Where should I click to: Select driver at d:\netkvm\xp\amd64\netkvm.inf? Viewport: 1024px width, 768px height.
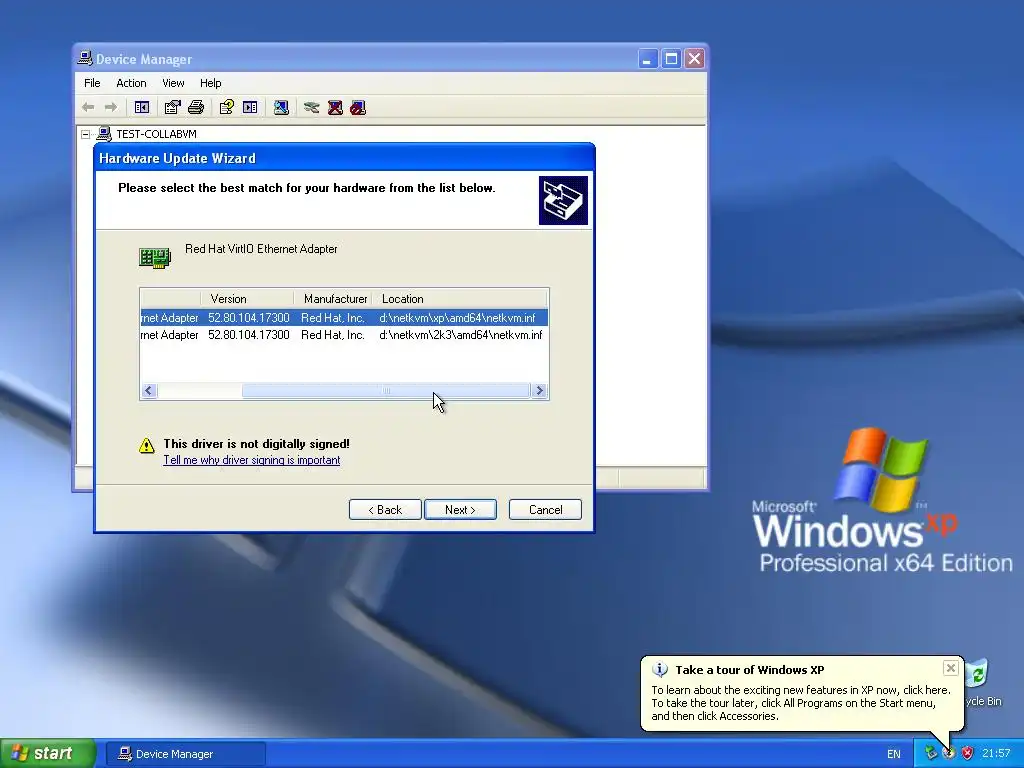click(x=344, y=318)
